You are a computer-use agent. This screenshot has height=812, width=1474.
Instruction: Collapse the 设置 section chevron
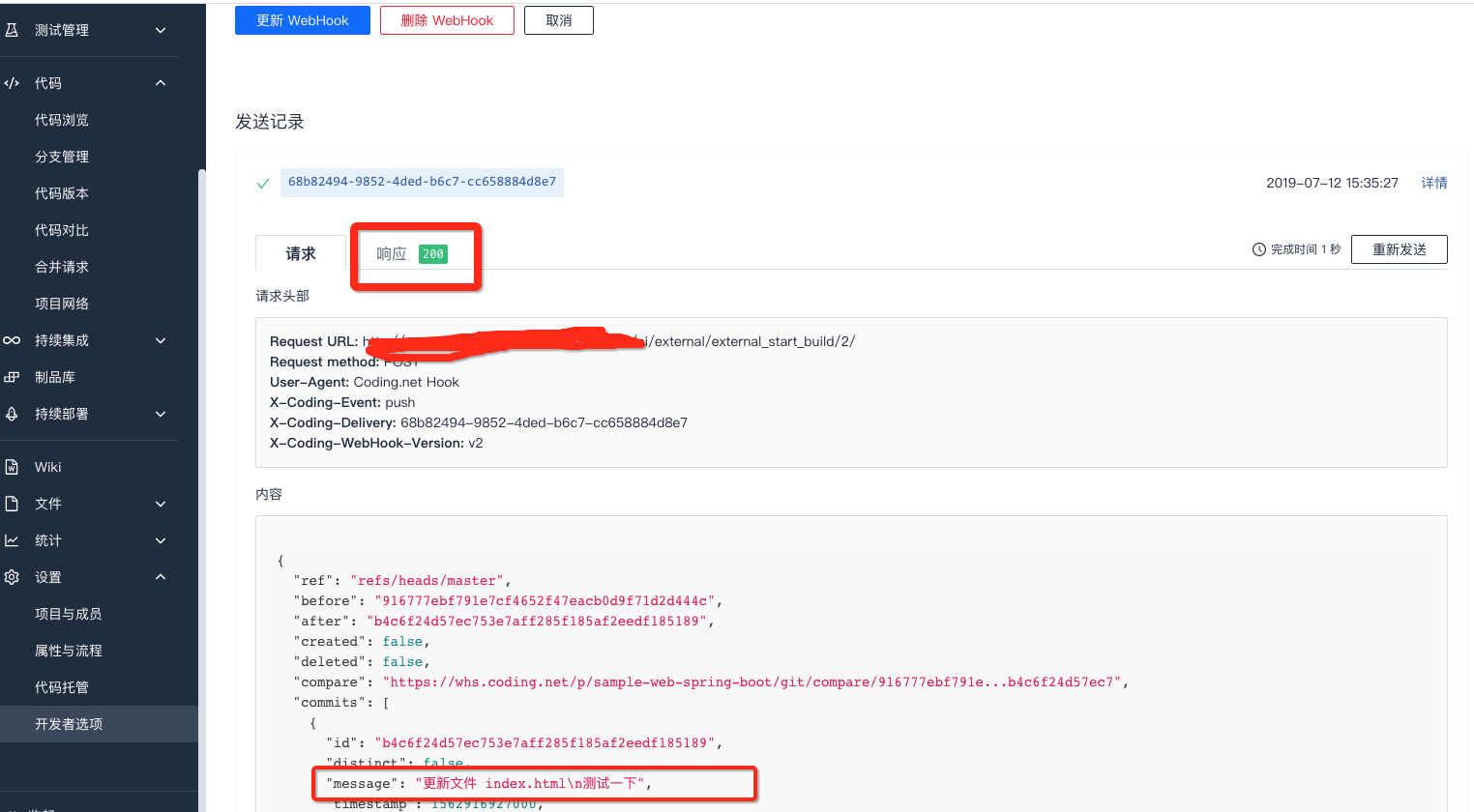click(161, 577)
